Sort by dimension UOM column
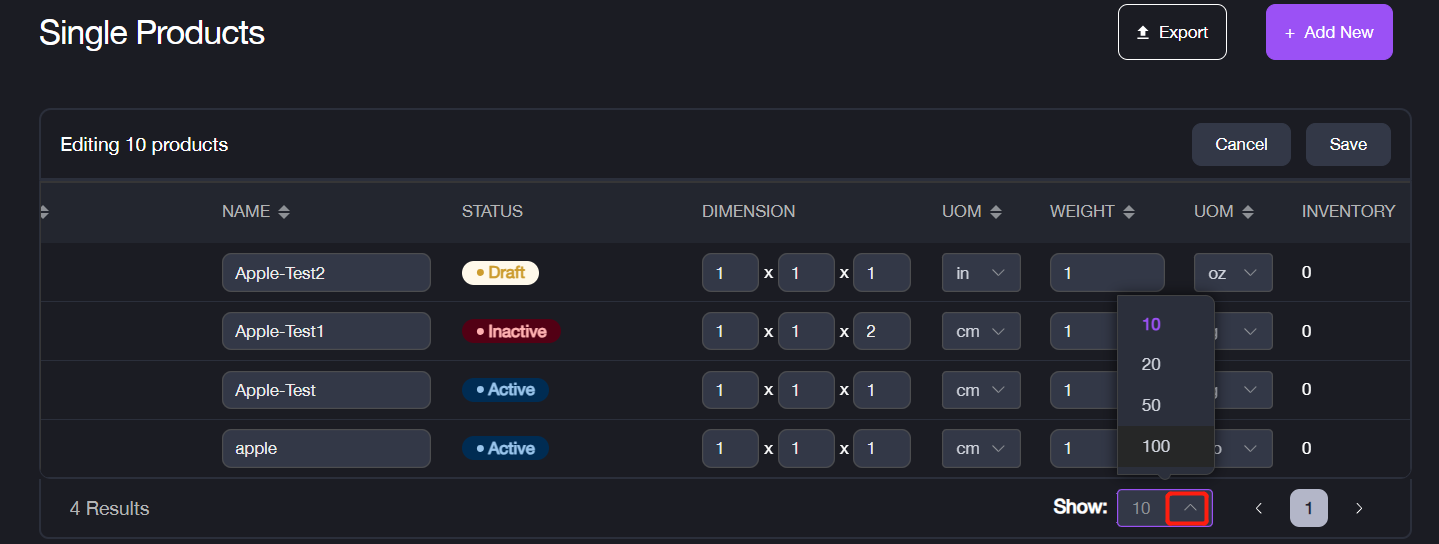The width and height of the screenshot is (1439, 544). click(x=996, y=212)
